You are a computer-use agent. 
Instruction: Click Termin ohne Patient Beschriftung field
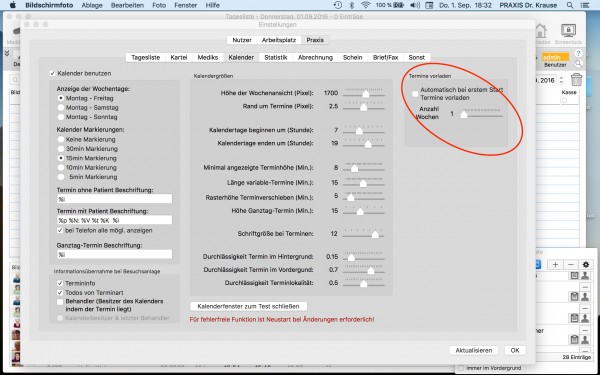coord(114,199)
